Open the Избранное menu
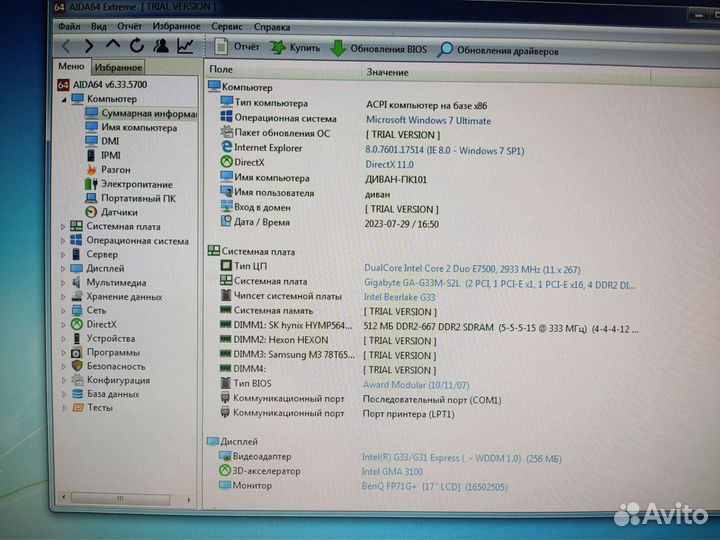720x540 pixels. point(176,27)
